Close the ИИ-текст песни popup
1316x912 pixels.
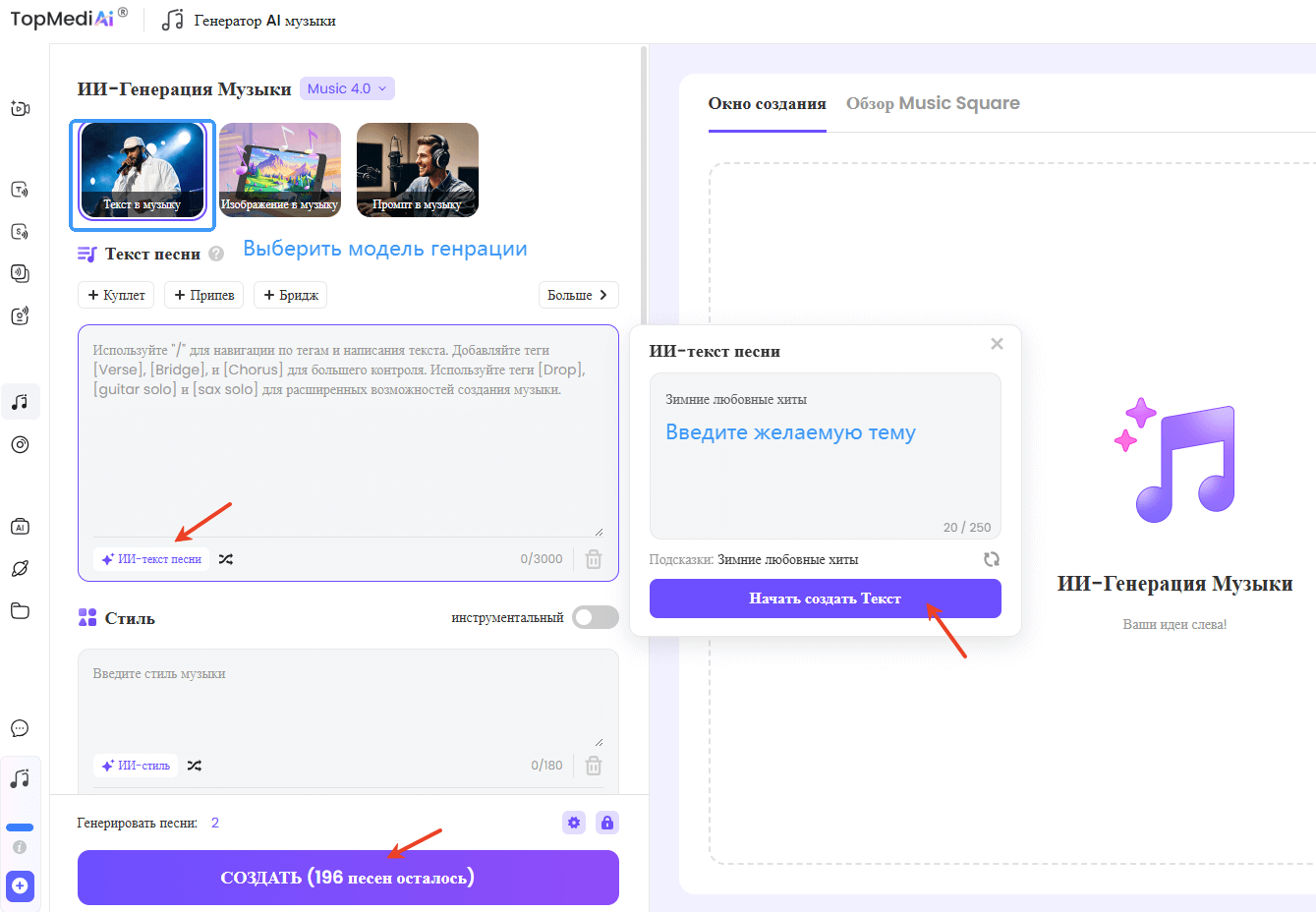pyautogui.click(x=997, y=344)
